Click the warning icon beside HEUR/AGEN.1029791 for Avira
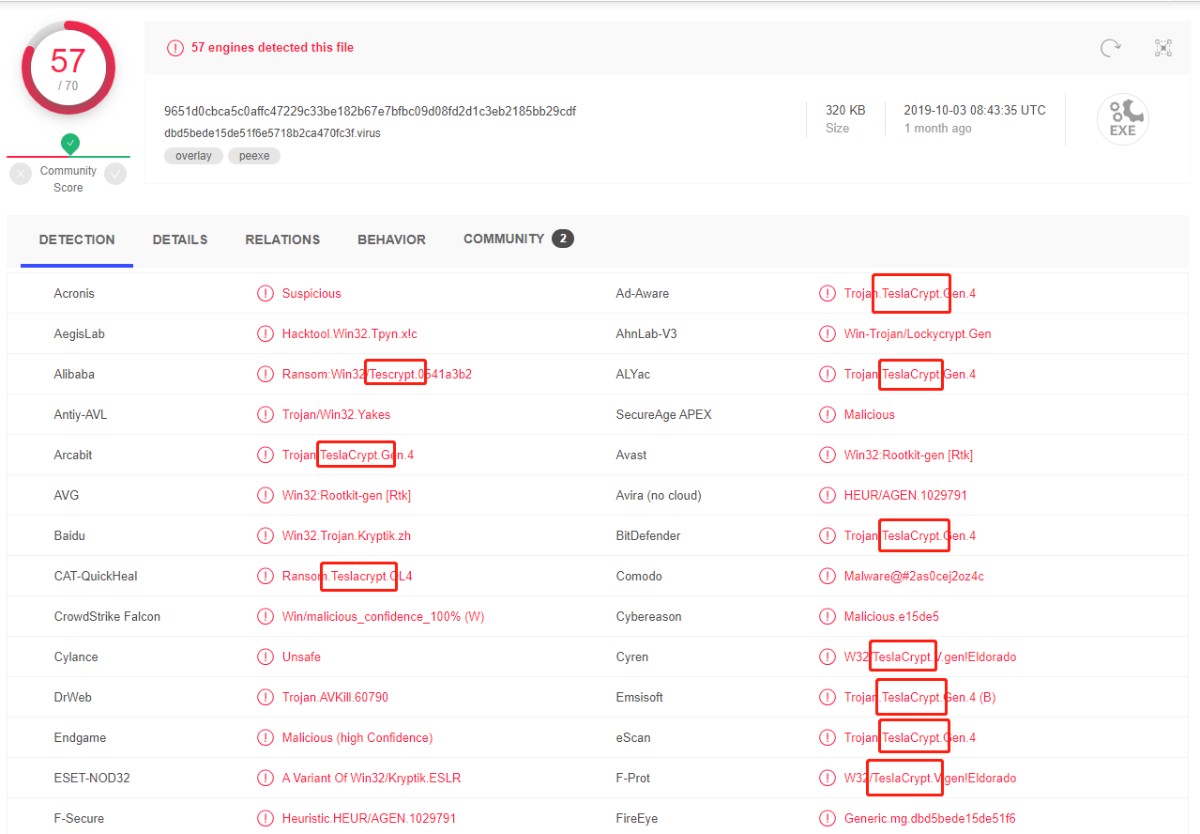Screen dimensions: 1200x834 click(827, 495)
